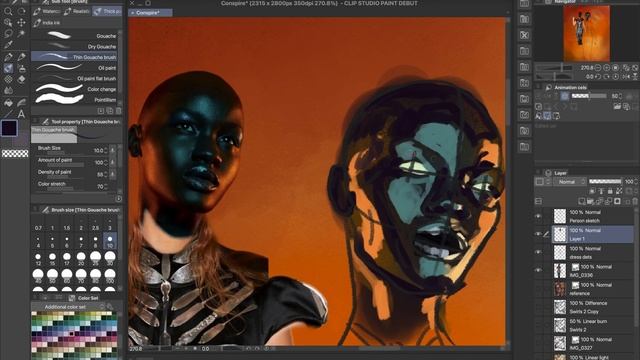The image size is (640, 360).
Task: Select the Lasso selection tool
Action: (8, 34)
